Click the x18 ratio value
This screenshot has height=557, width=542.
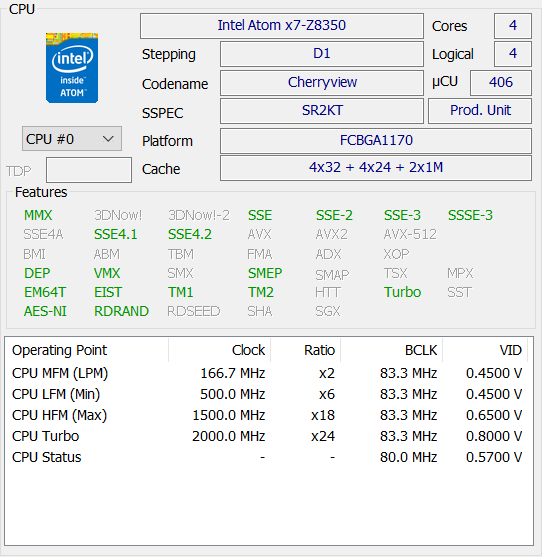[x=323, y=415]
